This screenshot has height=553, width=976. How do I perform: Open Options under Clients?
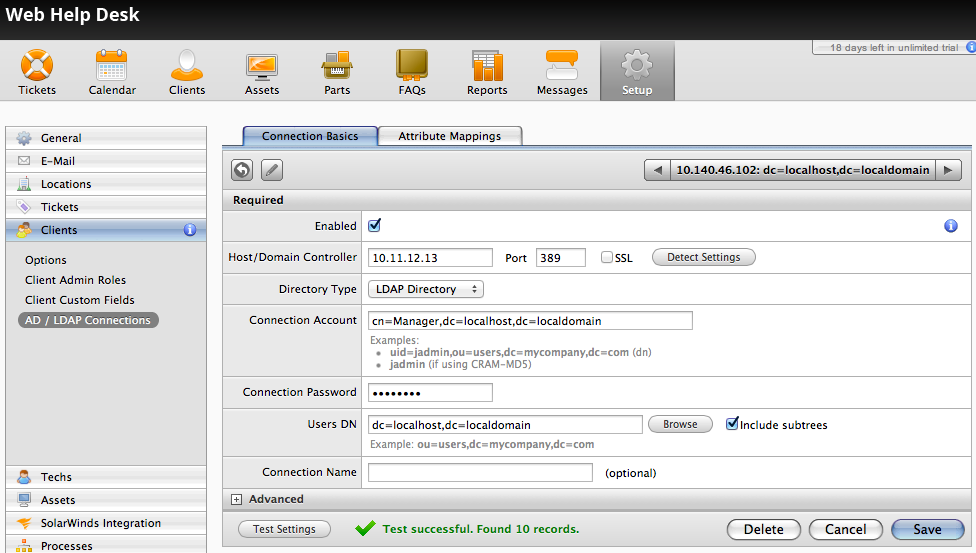[45, 260]
